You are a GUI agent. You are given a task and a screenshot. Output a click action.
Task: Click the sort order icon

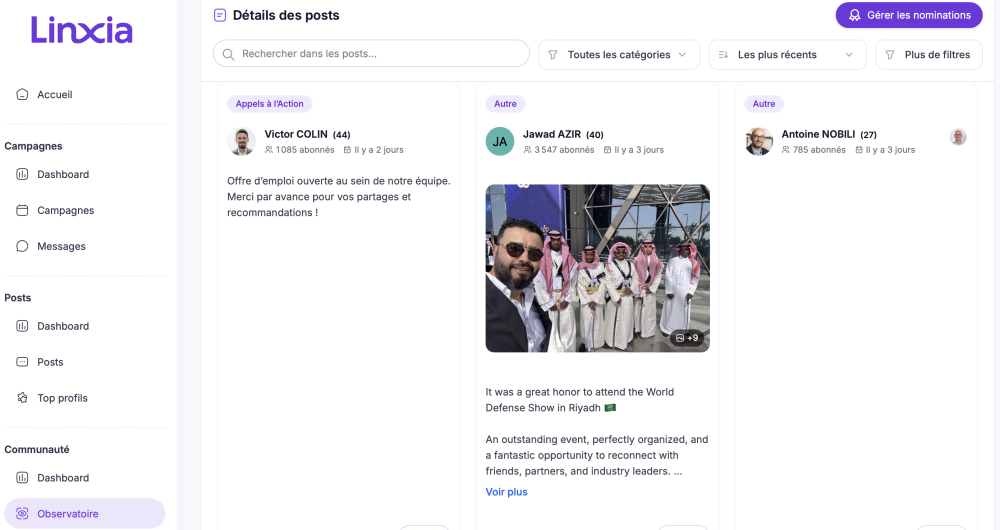(723, 55)
